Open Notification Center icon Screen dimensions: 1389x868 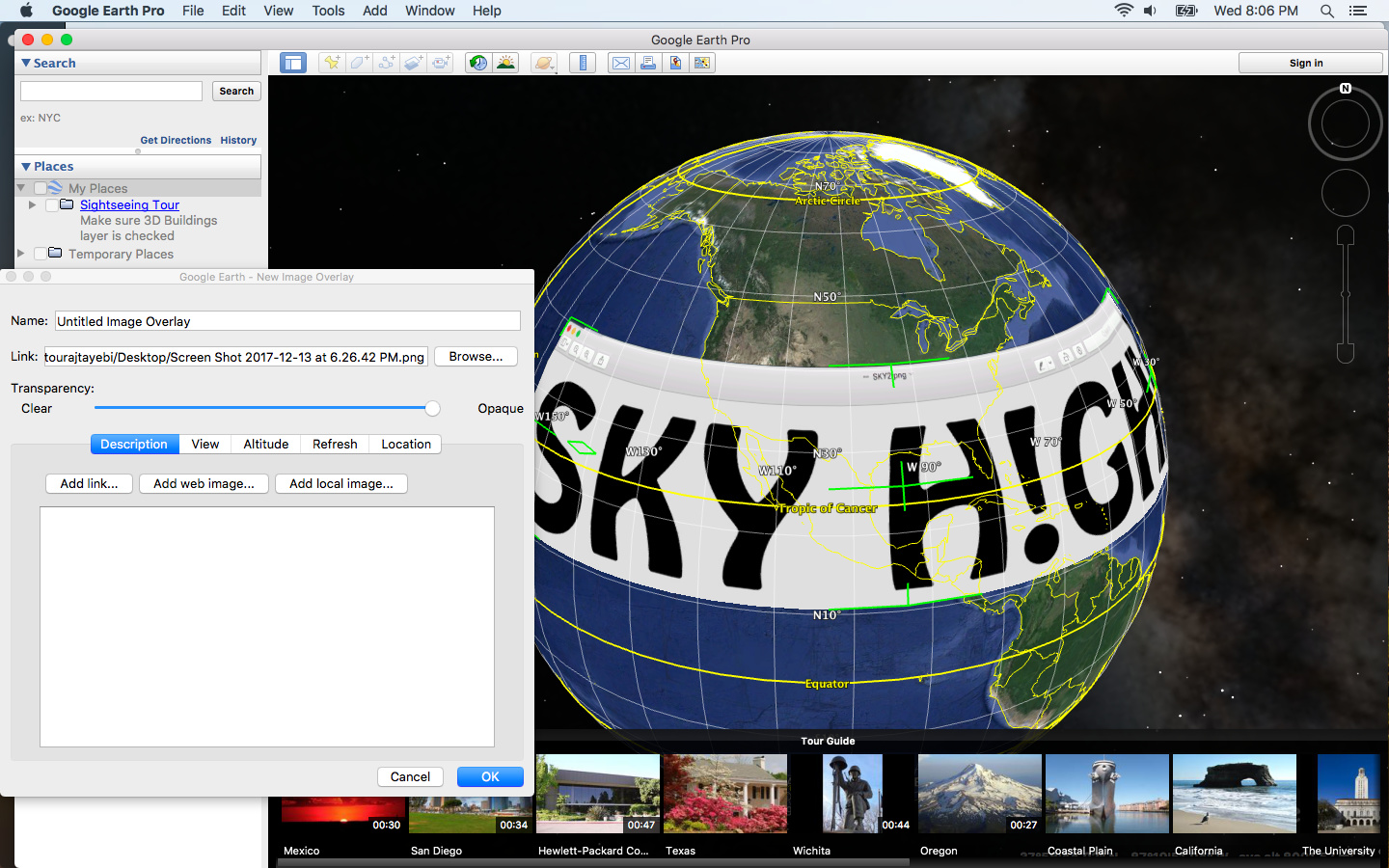1358,11
